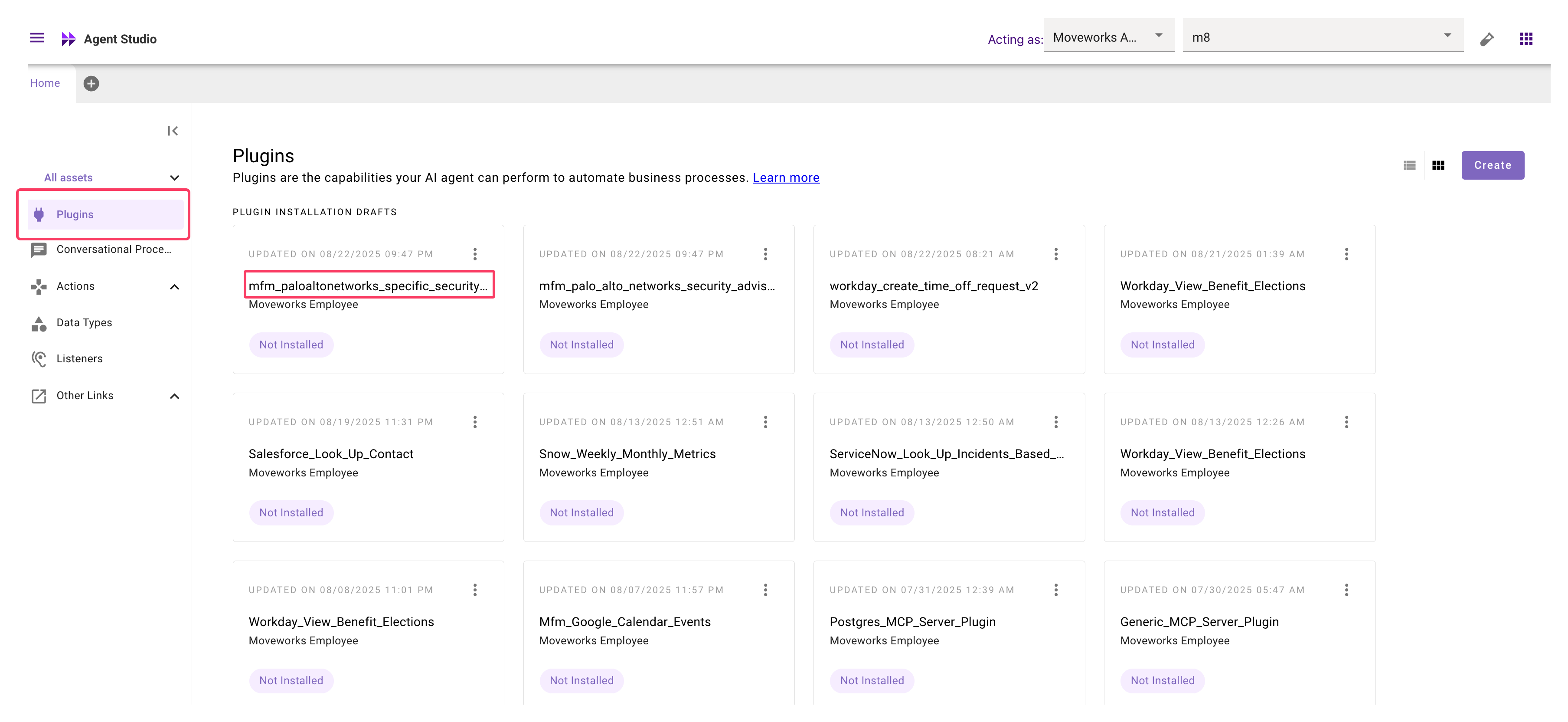This screenshot has width=1568, height=722.
Task: Collapse the Actions section chevron
Action: 174,287
